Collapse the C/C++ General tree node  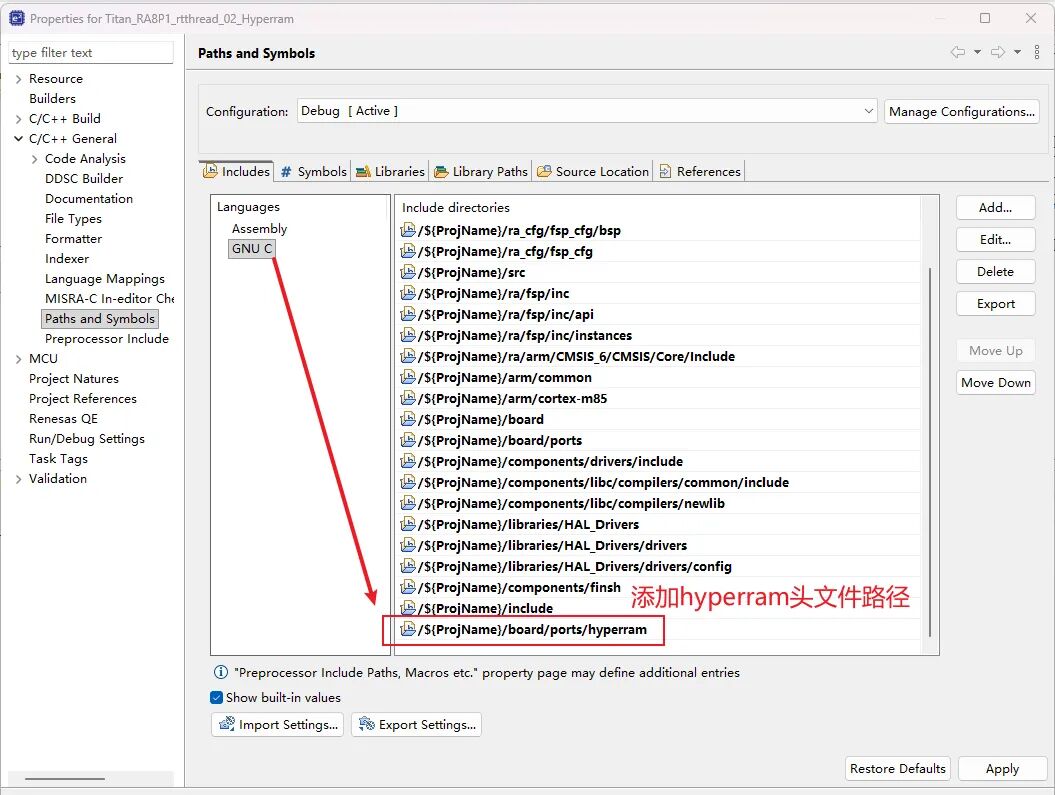(18, 139)
